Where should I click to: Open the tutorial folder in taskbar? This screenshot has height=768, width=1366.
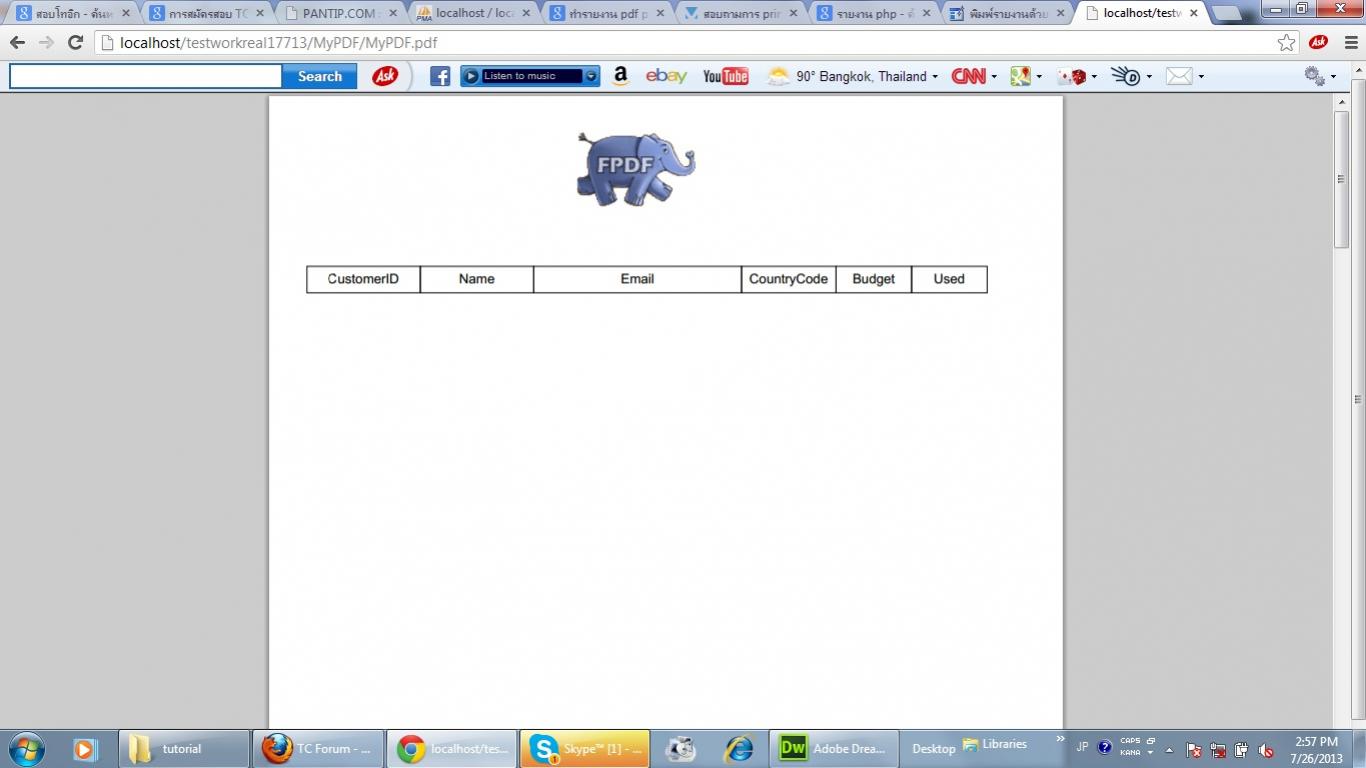(184, 749)
